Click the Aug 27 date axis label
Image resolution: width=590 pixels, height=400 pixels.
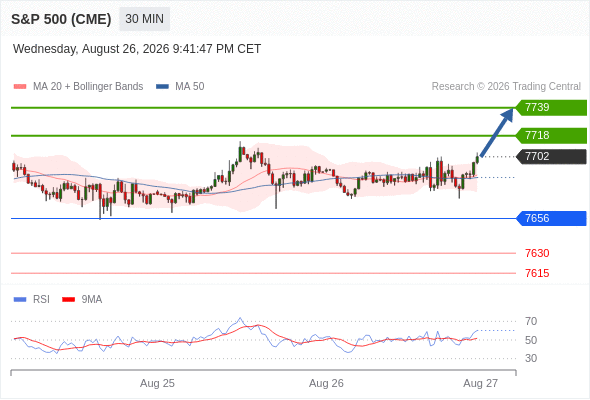point(481,383)
